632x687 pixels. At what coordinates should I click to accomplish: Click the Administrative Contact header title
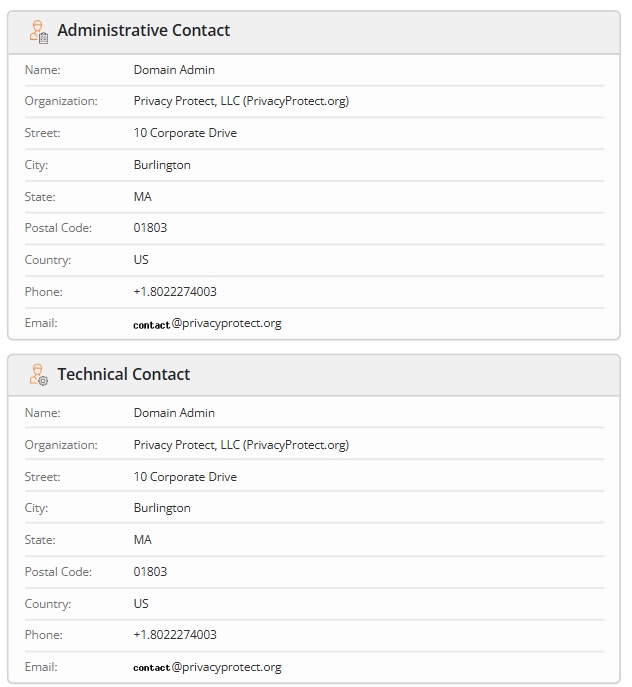pos(143,31)
